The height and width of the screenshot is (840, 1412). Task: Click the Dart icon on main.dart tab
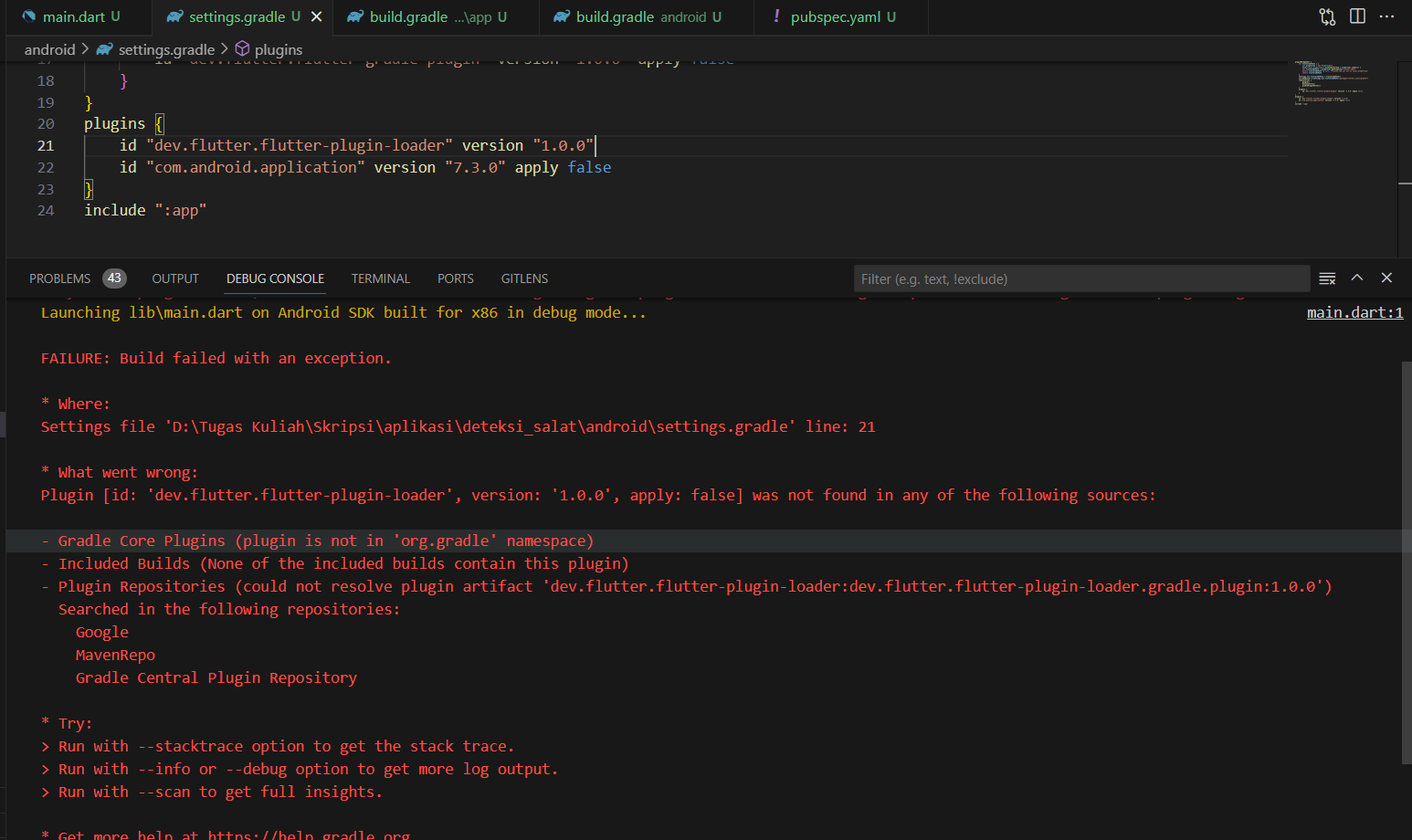(28, 16)
